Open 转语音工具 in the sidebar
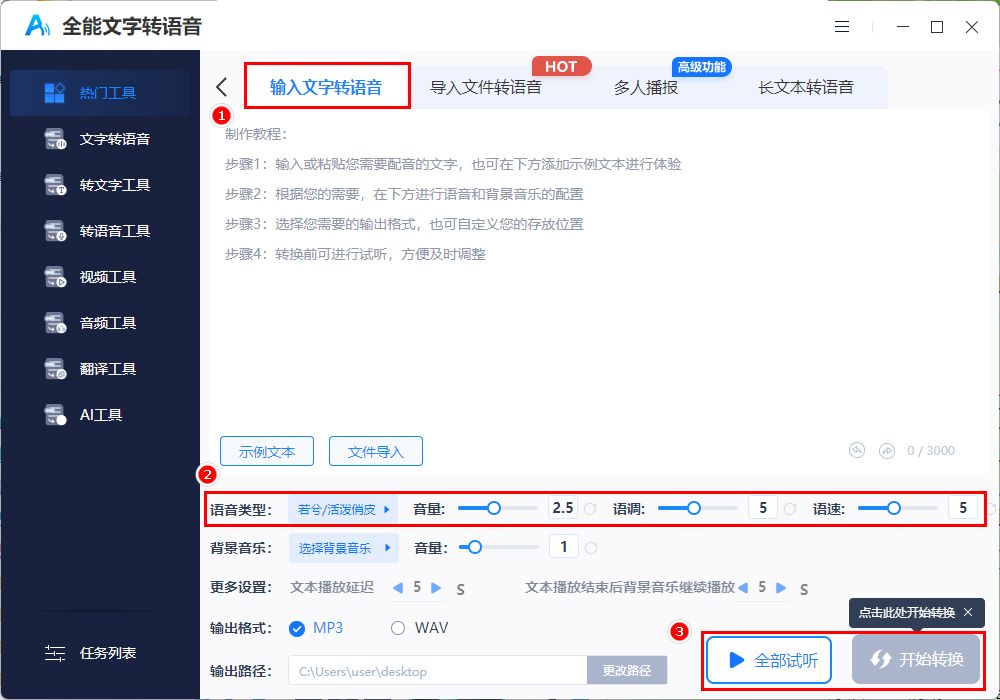 coord(99,231)
